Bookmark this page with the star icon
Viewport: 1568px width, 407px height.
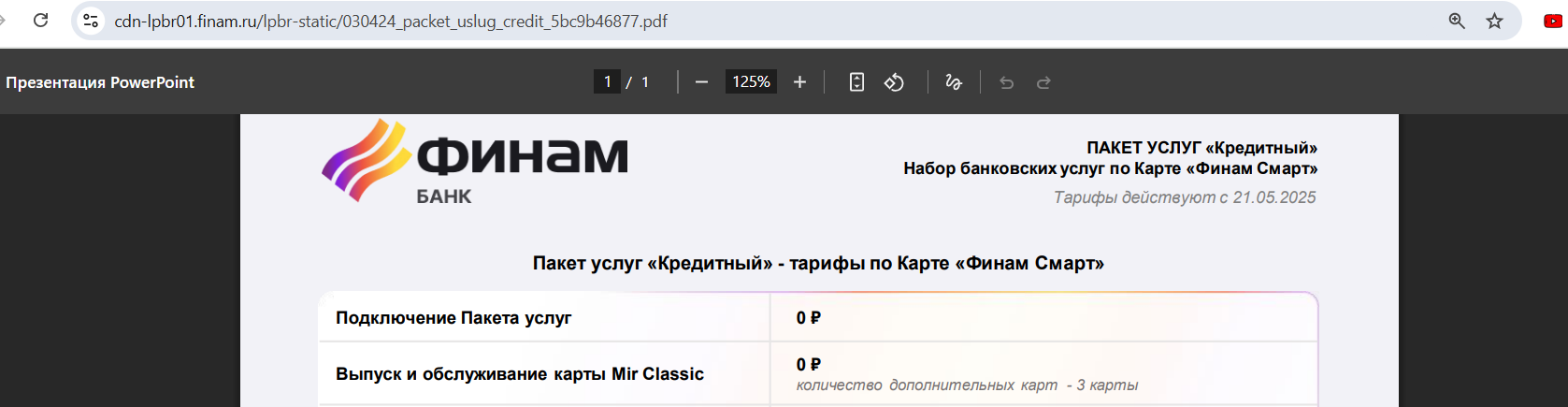point(1495,21)
